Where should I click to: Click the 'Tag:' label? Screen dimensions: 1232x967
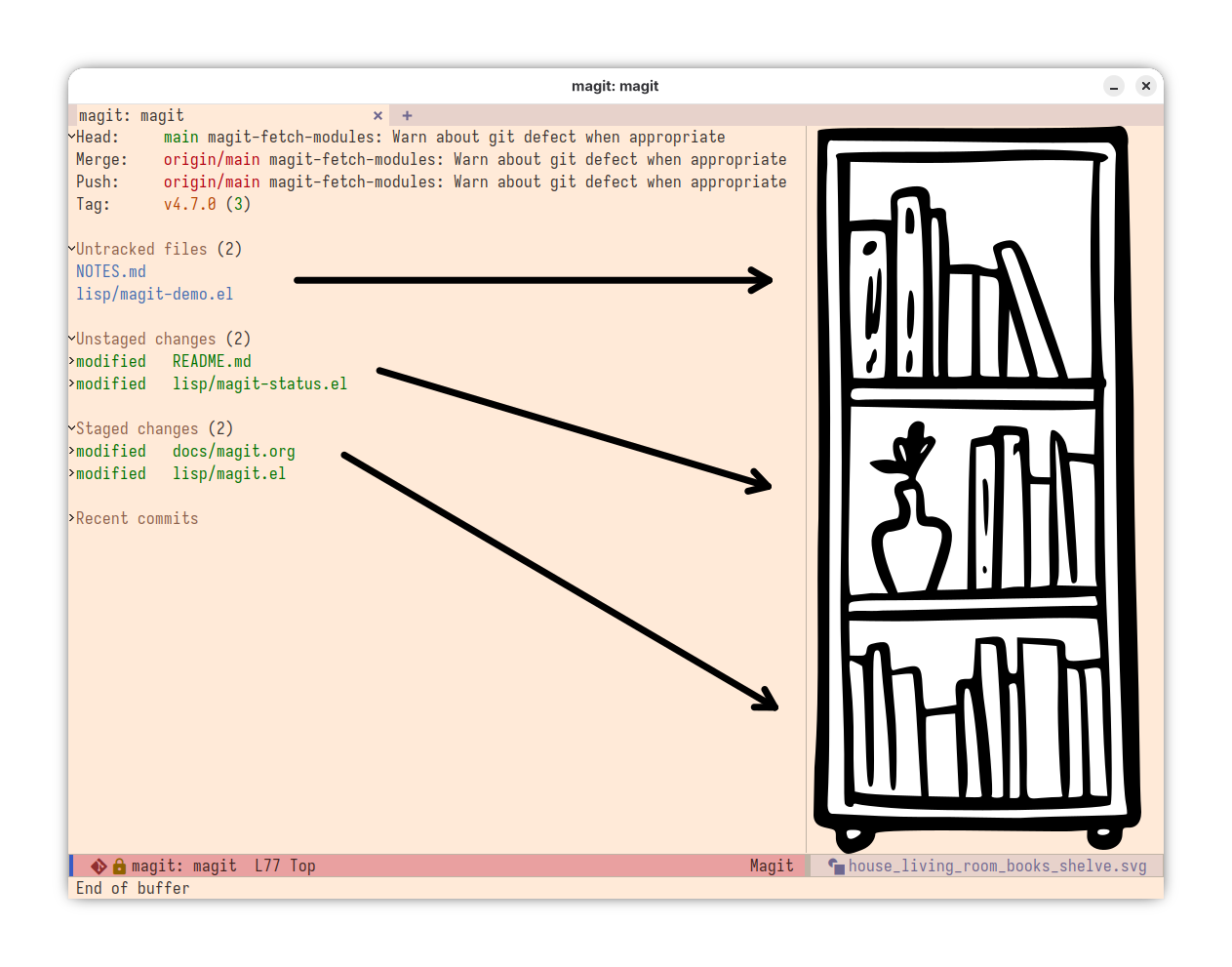(x=94, y=205)
